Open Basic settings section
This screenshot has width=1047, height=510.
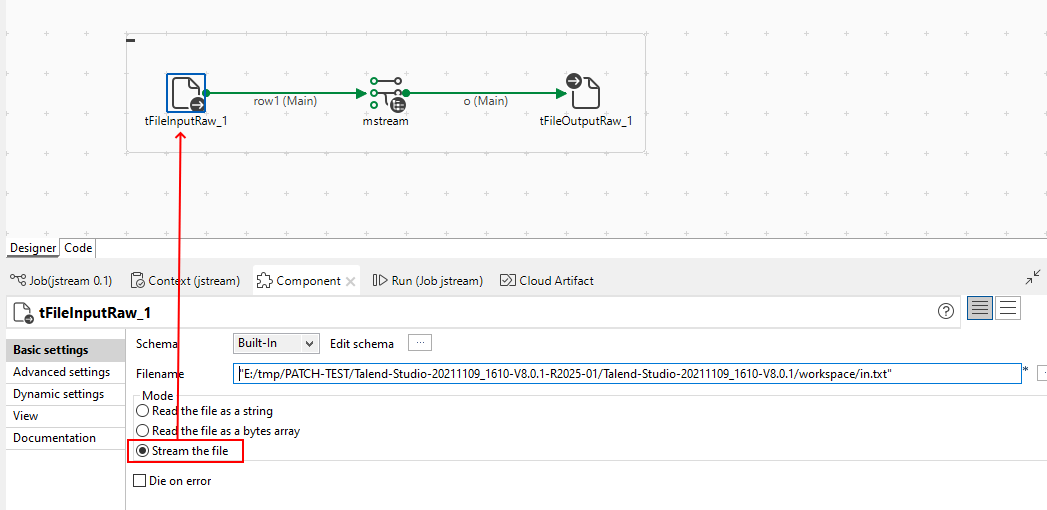pos(65,350)
